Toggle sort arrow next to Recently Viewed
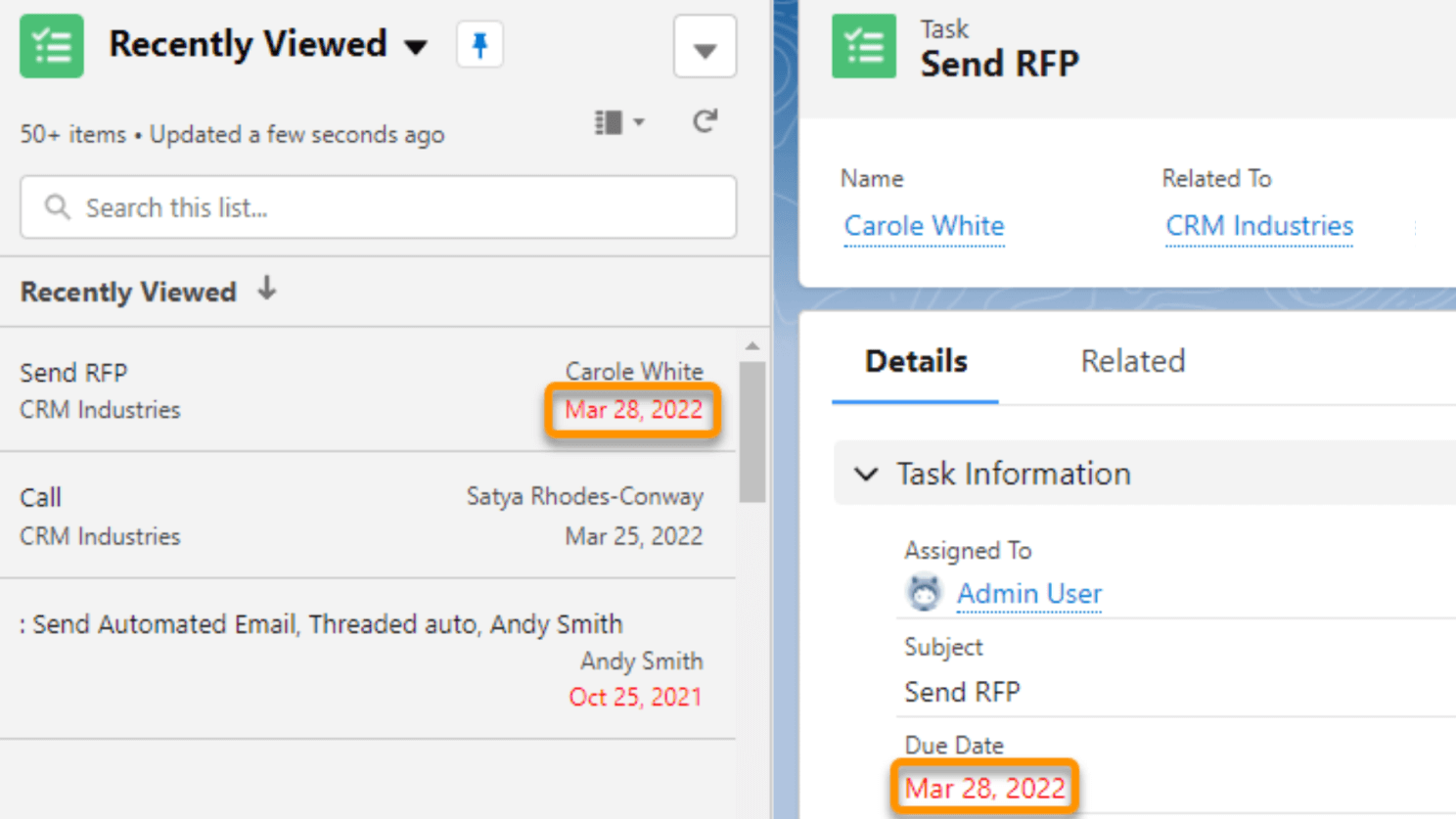 [x=267, y=290]
